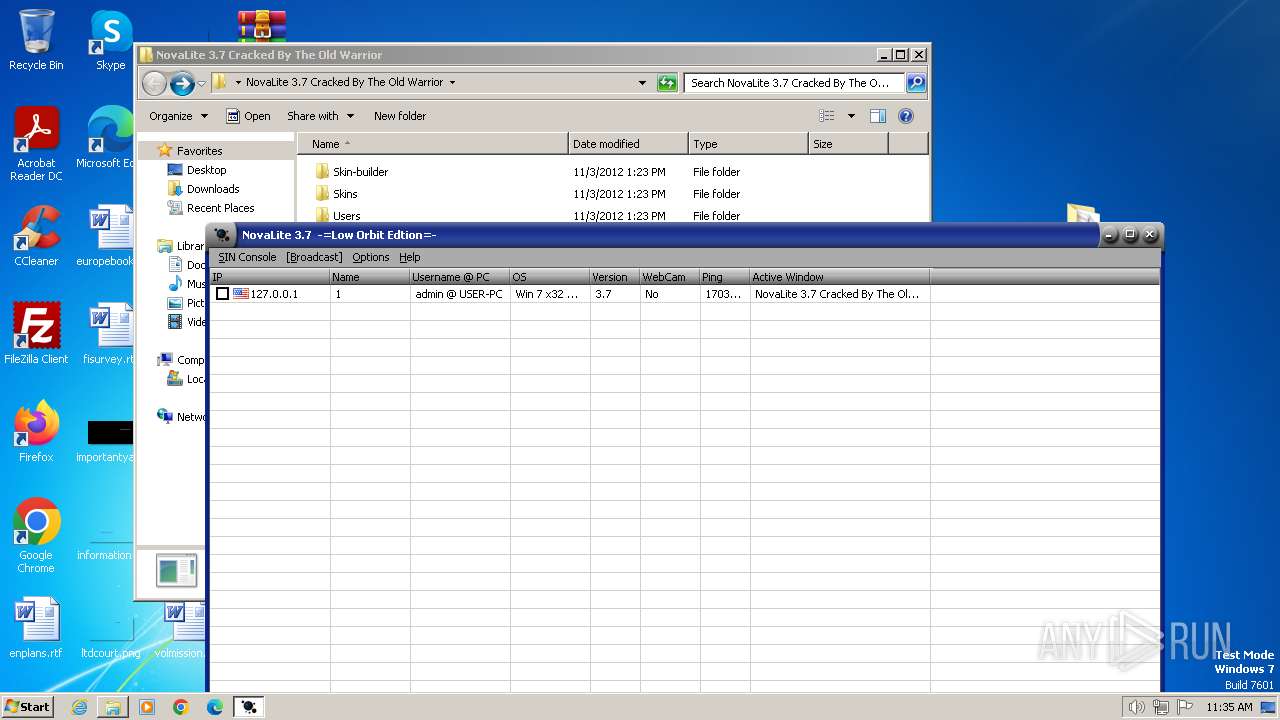Sort files by Type column
Screen dimensions: 1280x720
tap(748, 144)
